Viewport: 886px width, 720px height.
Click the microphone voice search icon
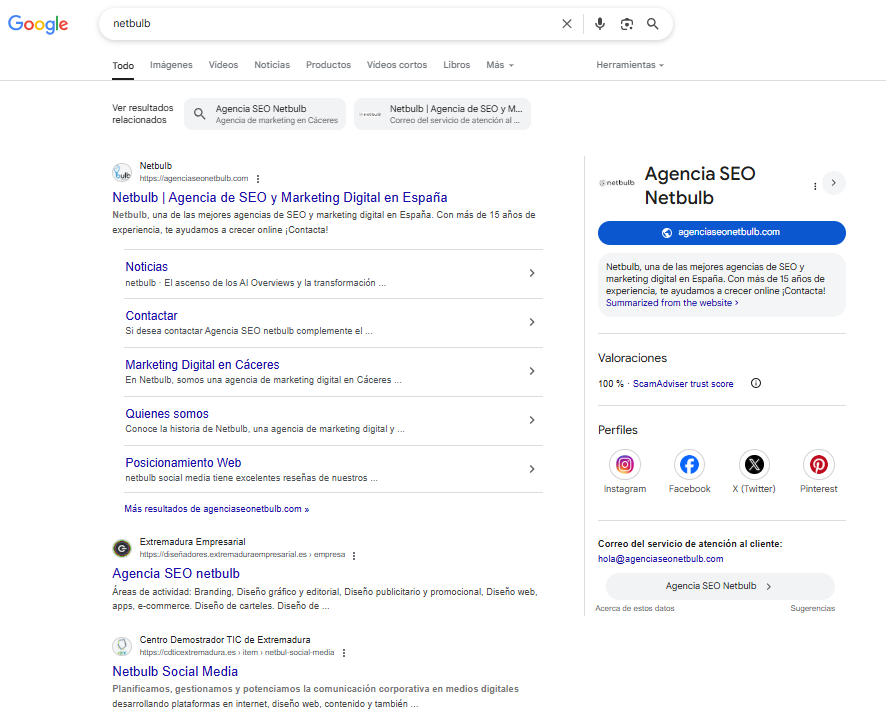tap(599, 23)
